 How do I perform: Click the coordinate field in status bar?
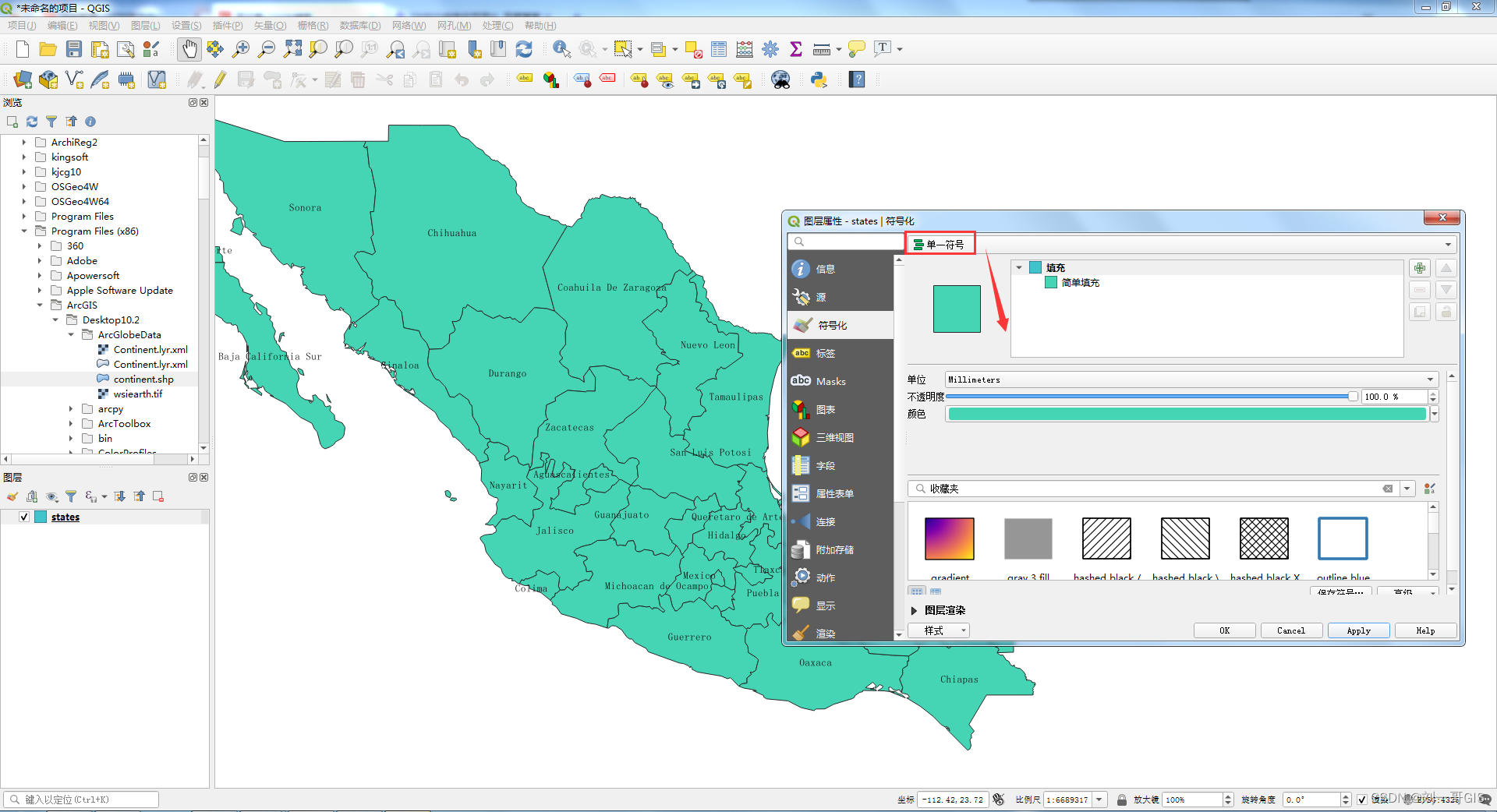(x=953, y=800)
